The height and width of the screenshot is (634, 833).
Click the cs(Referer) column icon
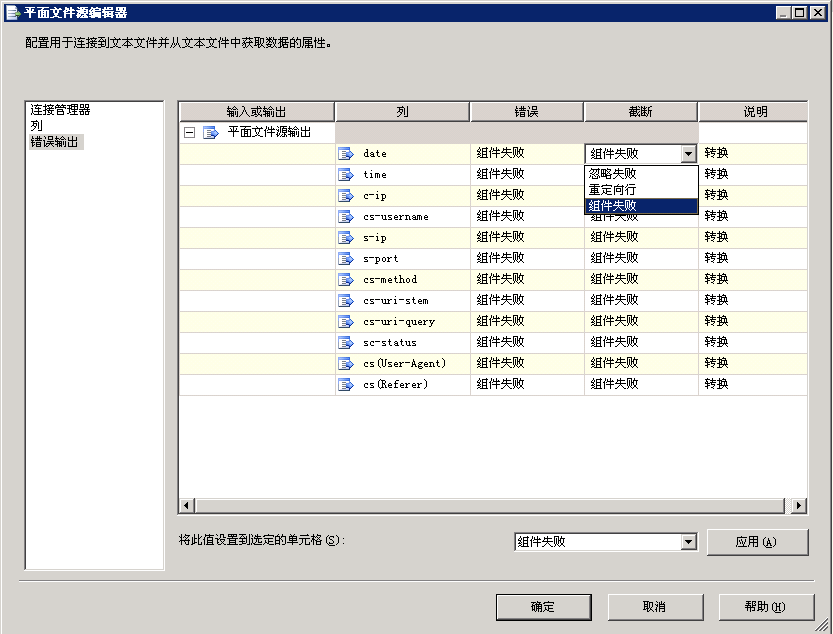[x=346, y=384]
